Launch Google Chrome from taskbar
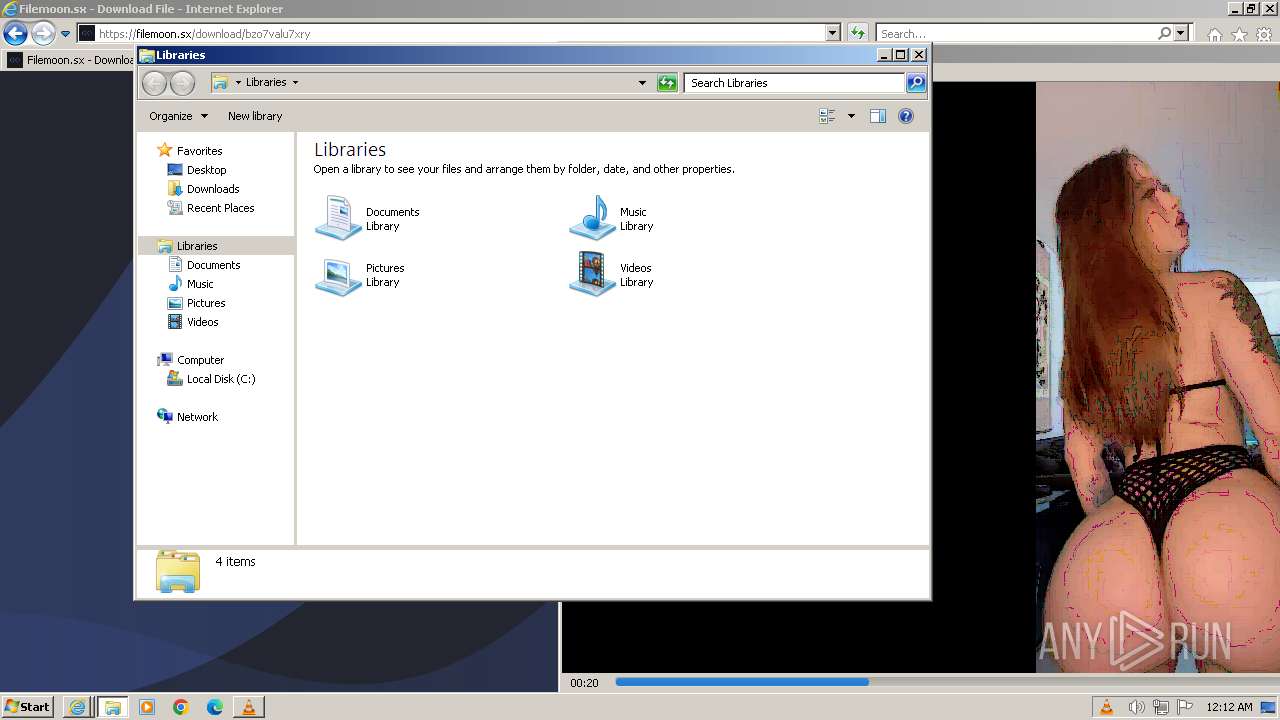The width and height of the screenshot is (1280, 720). click(x=181, y=707)
